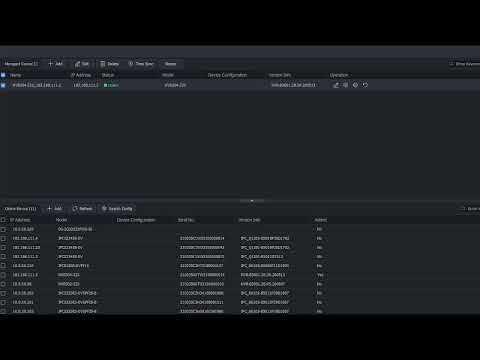Collapse the panel using the center splitter arrow
The width and height of the screenshot is (480, 360).
pos(252,201)
